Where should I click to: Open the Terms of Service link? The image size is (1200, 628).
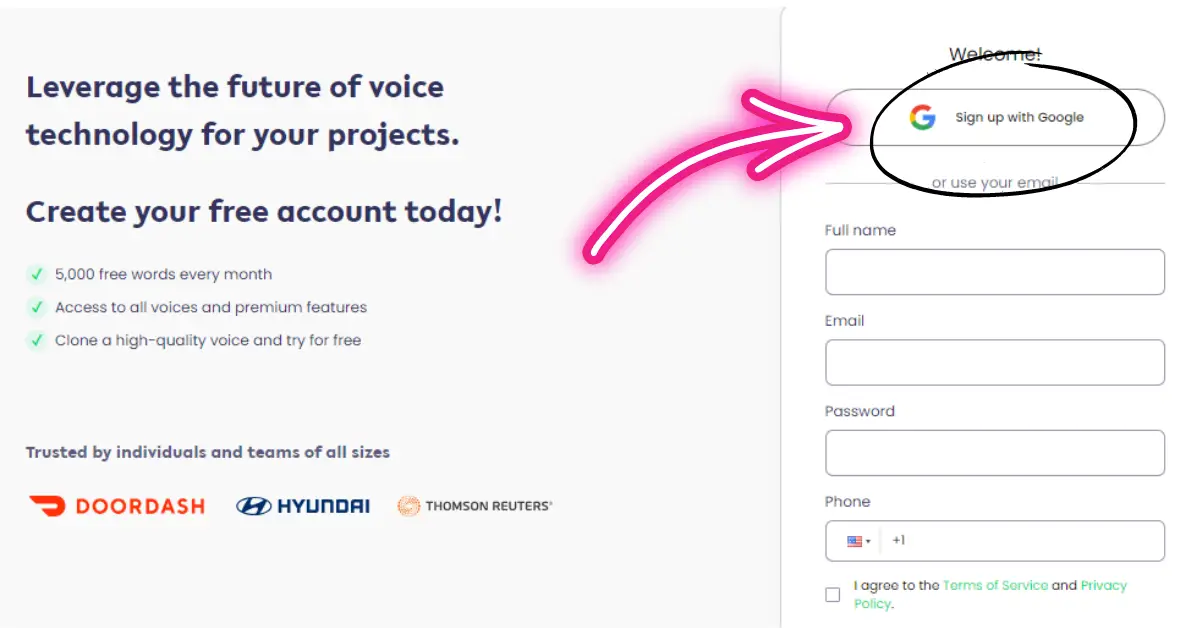point(998,585)
